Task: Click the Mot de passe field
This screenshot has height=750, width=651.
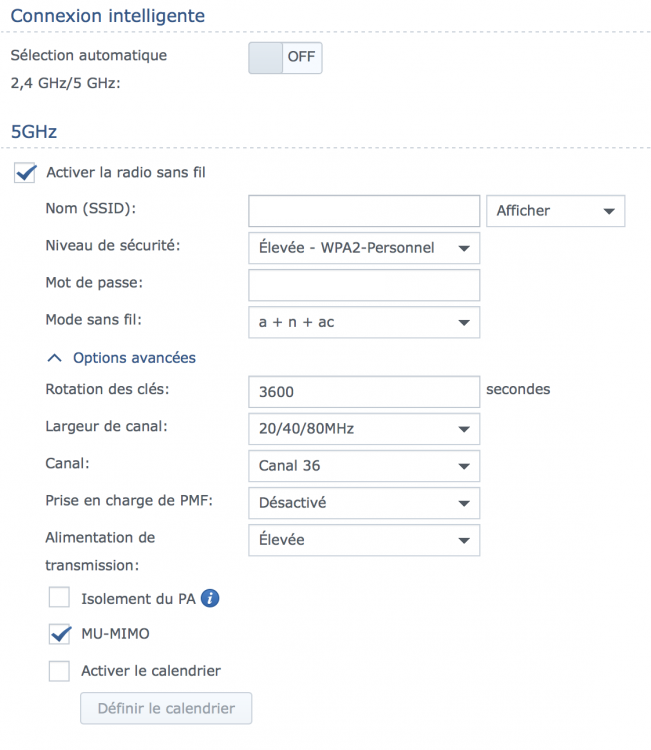Action: coord(364,285)
